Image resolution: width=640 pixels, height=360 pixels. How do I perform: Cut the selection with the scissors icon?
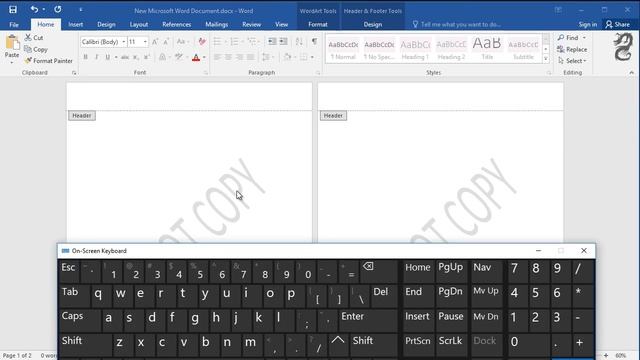pos(28,38)
